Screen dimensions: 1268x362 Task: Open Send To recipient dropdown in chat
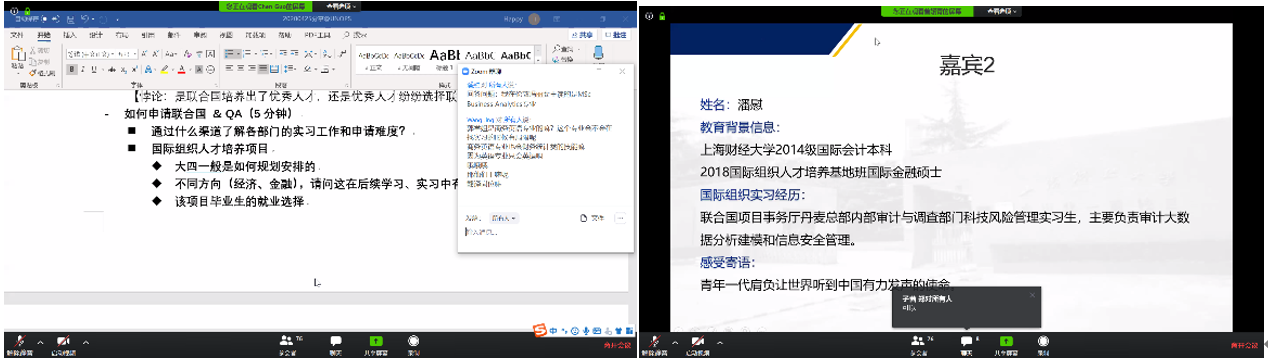tap(504, 217)
